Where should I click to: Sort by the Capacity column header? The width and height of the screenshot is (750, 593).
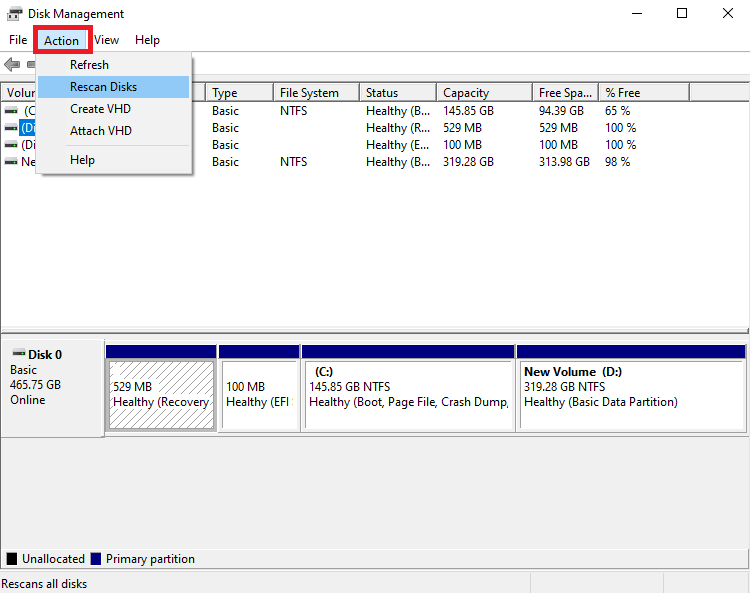tap(485, 93)
